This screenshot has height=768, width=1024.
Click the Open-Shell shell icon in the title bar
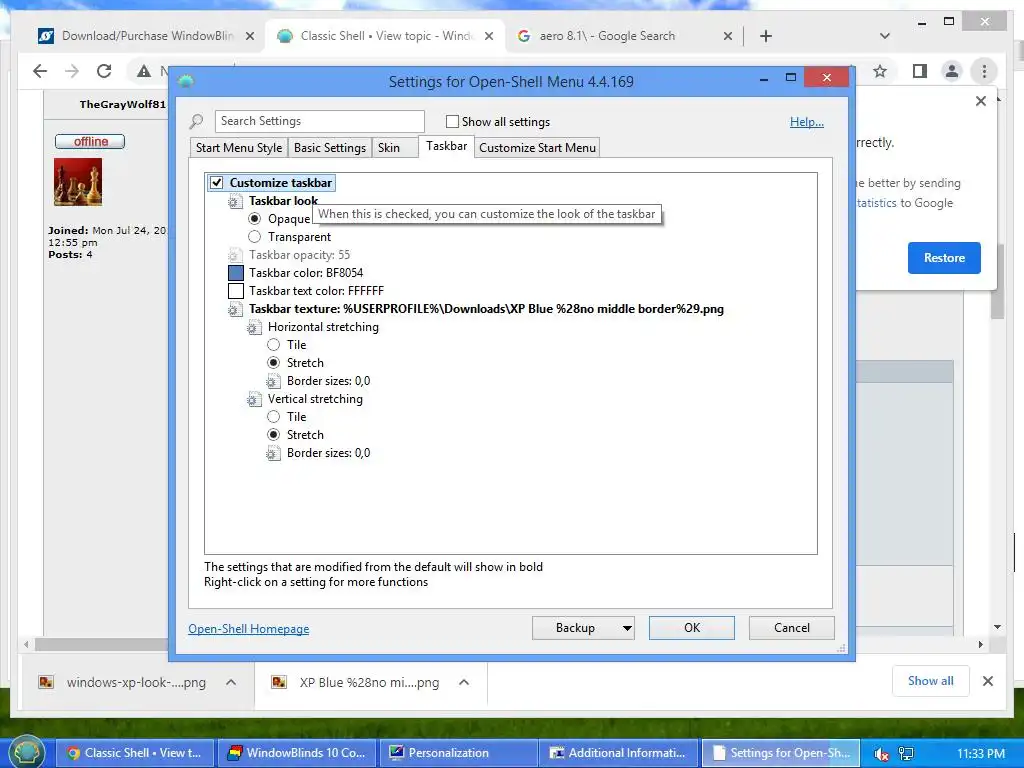pos(186,81)
